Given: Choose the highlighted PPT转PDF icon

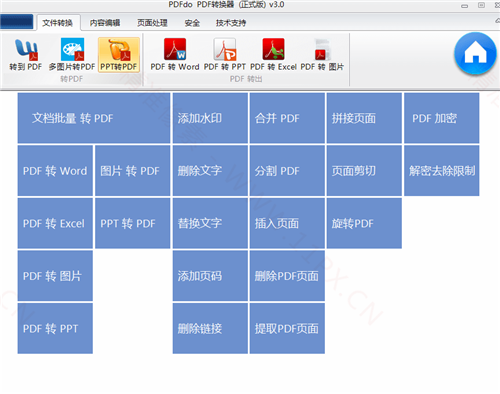Looking at the screenshot, I should coord(119,55).
